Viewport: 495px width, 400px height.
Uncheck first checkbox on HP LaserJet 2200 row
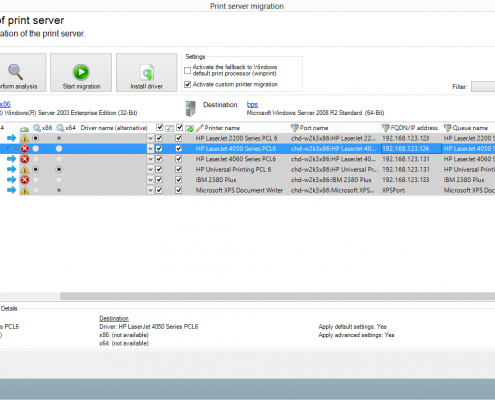159,138
